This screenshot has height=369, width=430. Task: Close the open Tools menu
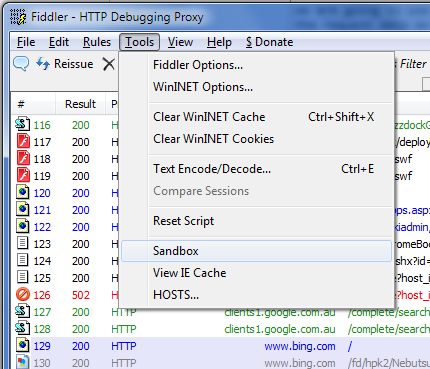coord(139,42)
